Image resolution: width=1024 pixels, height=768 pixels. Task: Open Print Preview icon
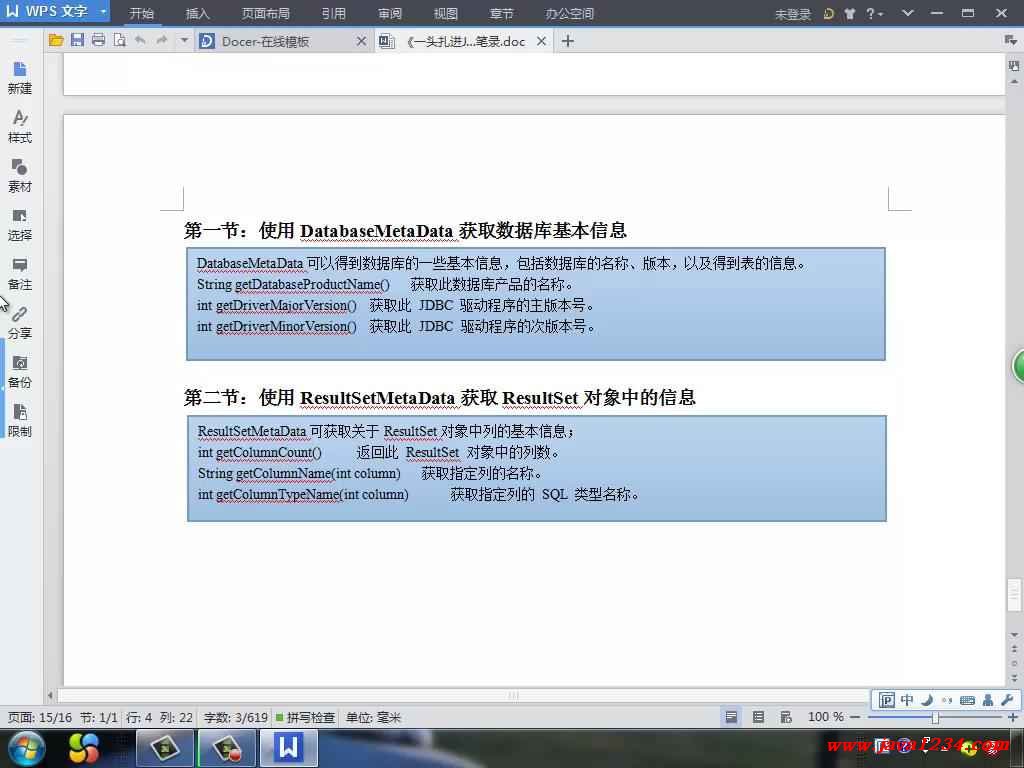(x=119, y=40)
